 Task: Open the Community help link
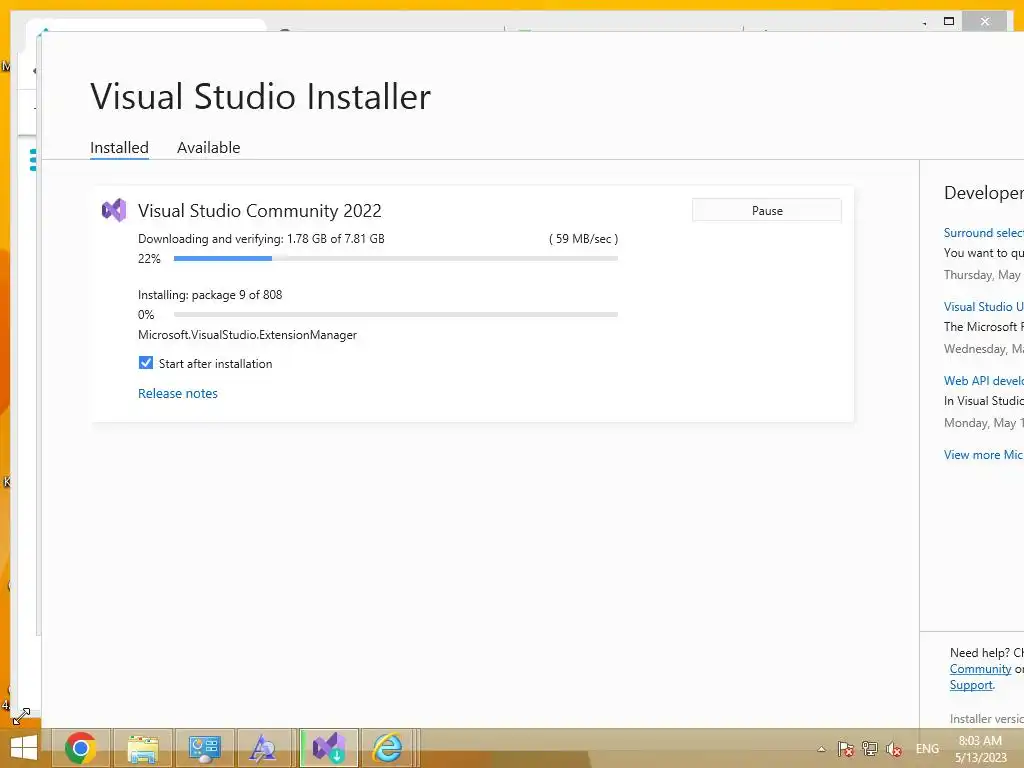[x=980, y=669]
